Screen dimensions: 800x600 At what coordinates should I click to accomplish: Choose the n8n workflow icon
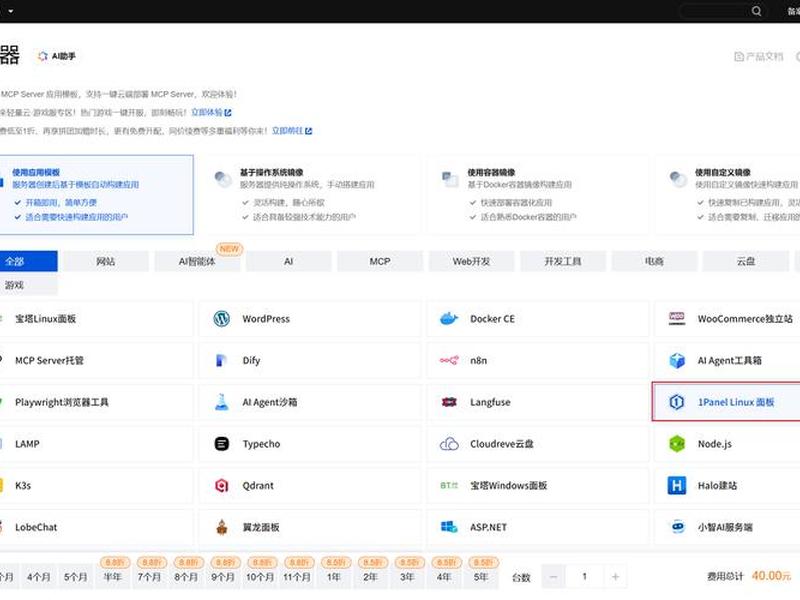tap(449, 361)
